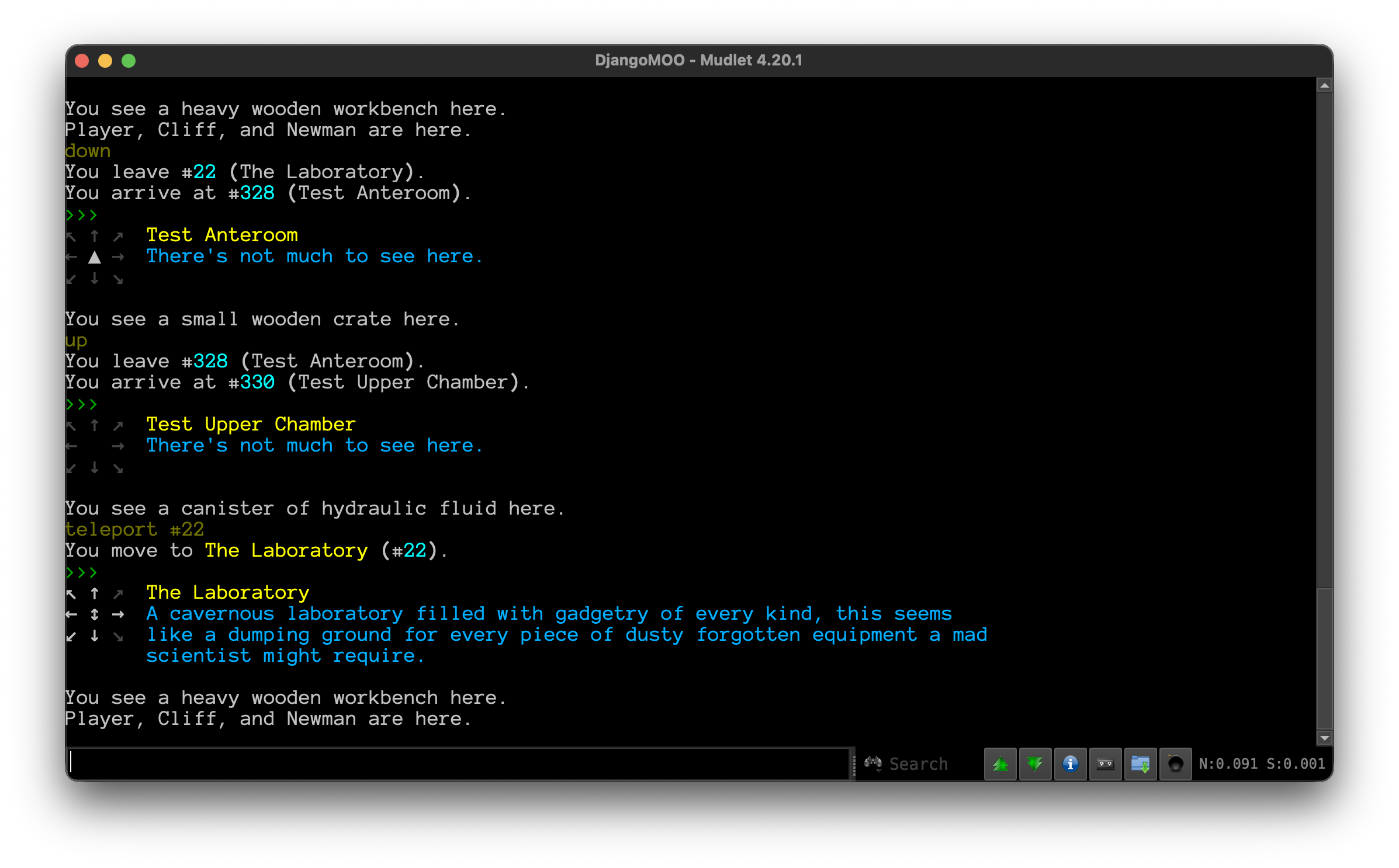The height and width of the screenshot is (868, 1399).
Task: Open search options via the binoculars dropdown
Action: (x=873, y=763)
